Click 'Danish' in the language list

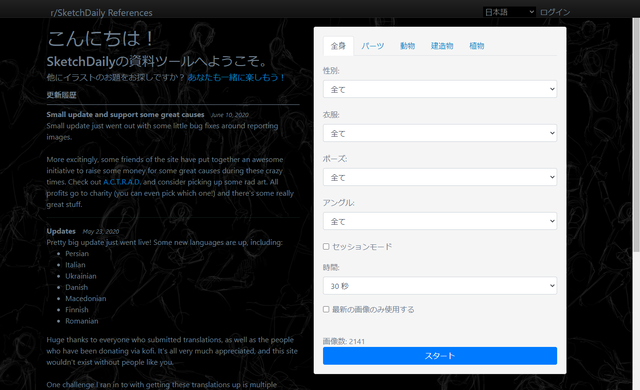coord(76,287)
